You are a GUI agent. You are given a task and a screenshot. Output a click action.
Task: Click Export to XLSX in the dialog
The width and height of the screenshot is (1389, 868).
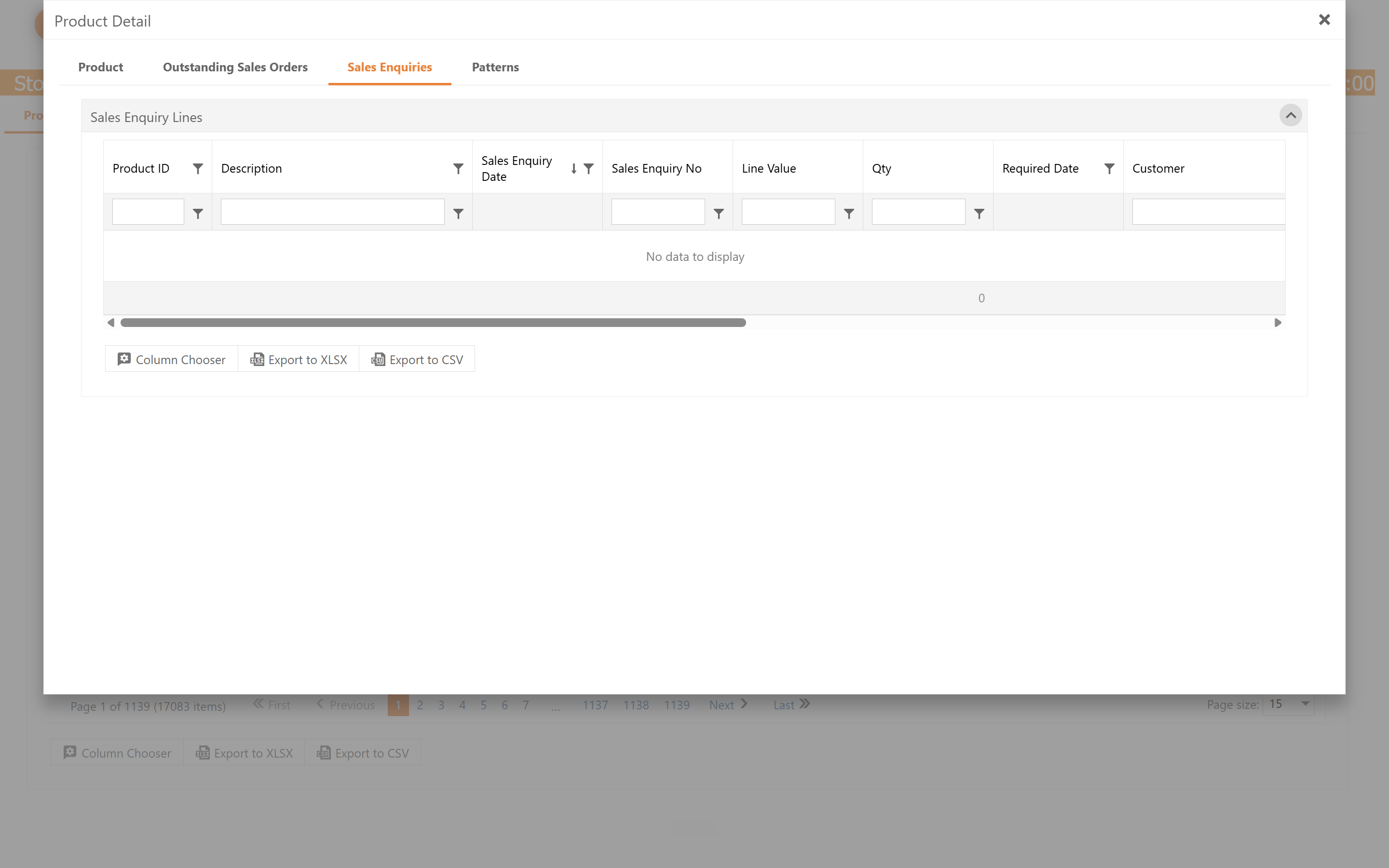[x=299, y=359]
